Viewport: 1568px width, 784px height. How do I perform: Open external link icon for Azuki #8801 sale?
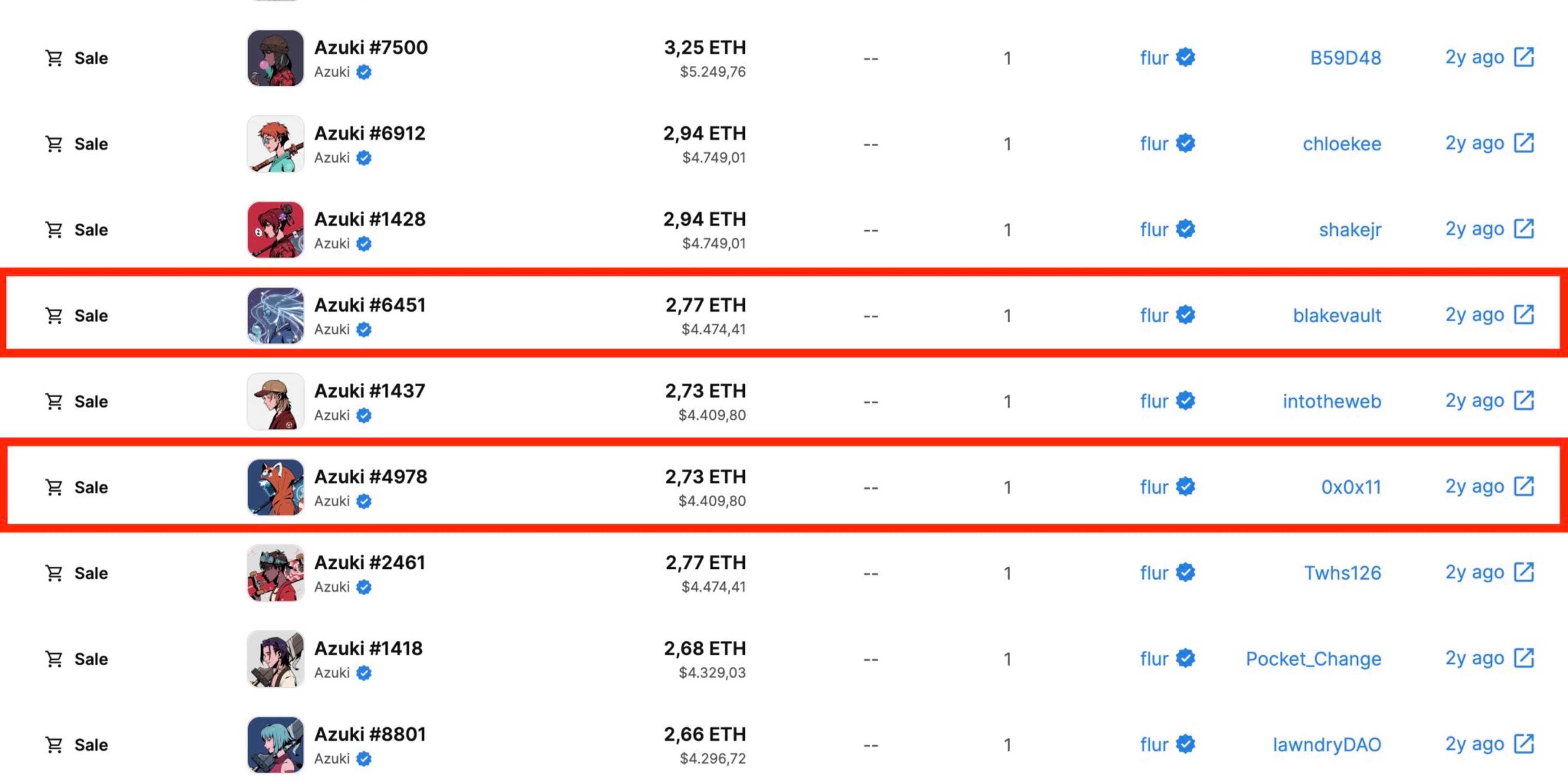coord(1523,744)
